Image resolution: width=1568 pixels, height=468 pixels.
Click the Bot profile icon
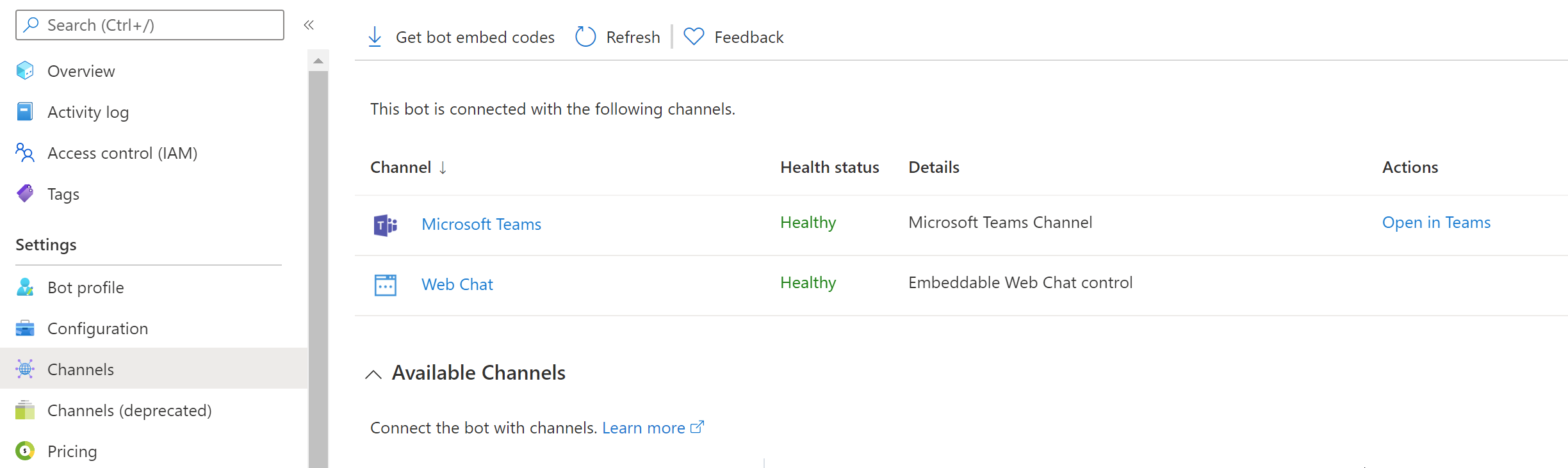click(x=25, y=287)
